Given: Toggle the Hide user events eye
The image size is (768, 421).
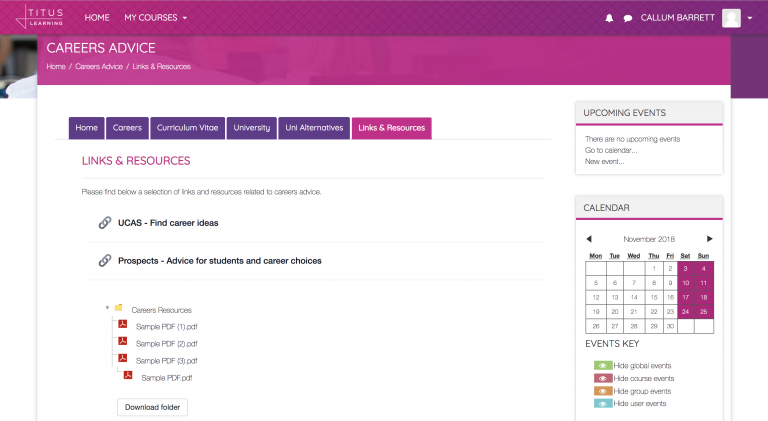Looking at the screenshot, I should tap(603, 403).
